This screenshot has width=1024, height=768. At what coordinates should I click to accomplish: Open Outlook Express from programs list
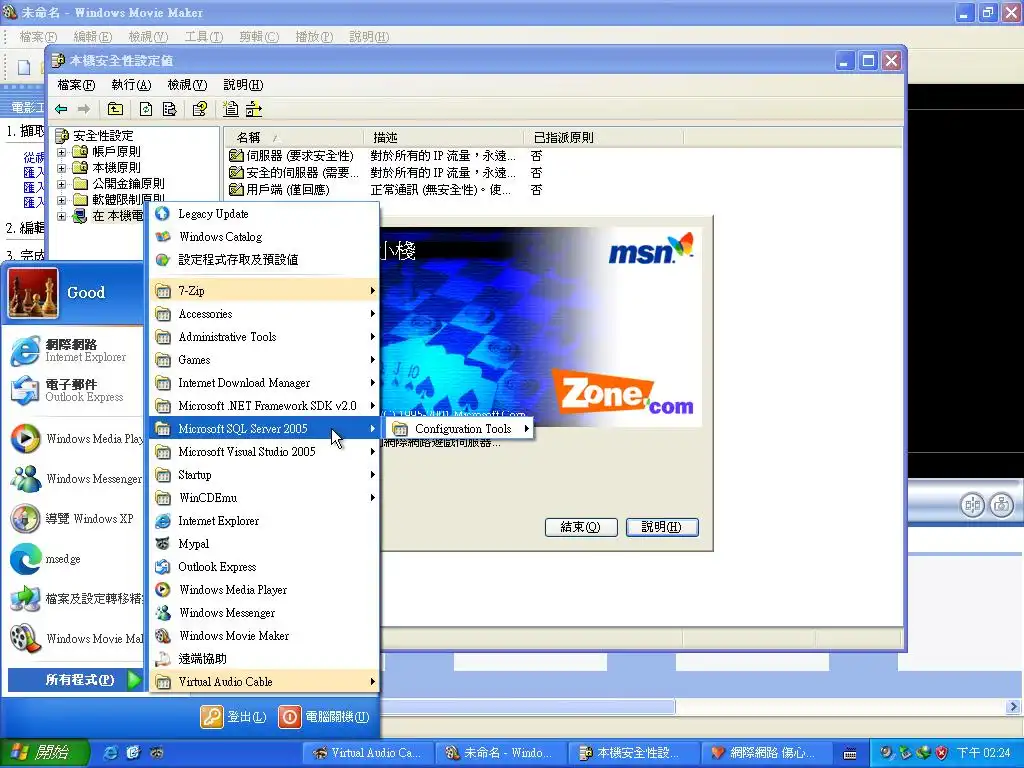(264, 566)
